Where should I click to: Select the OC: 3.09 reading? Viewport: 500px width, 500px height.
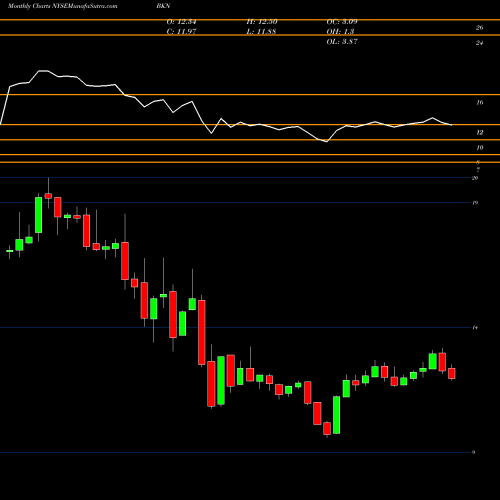click(x=342, y=22)
